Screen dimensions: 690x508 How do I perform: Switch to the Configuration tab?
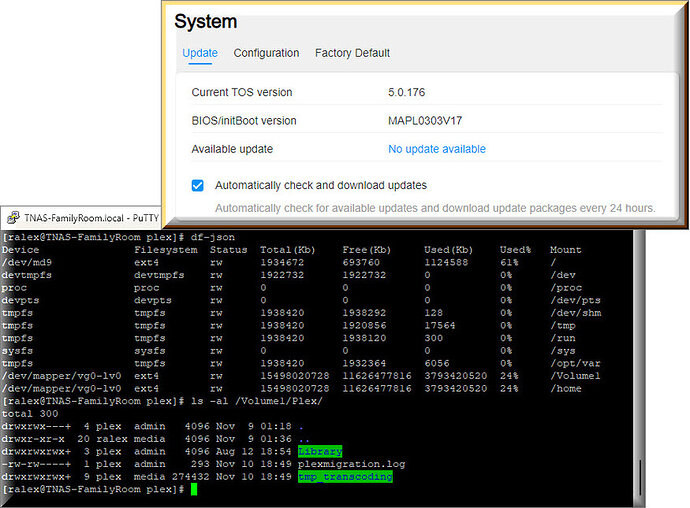266,53
